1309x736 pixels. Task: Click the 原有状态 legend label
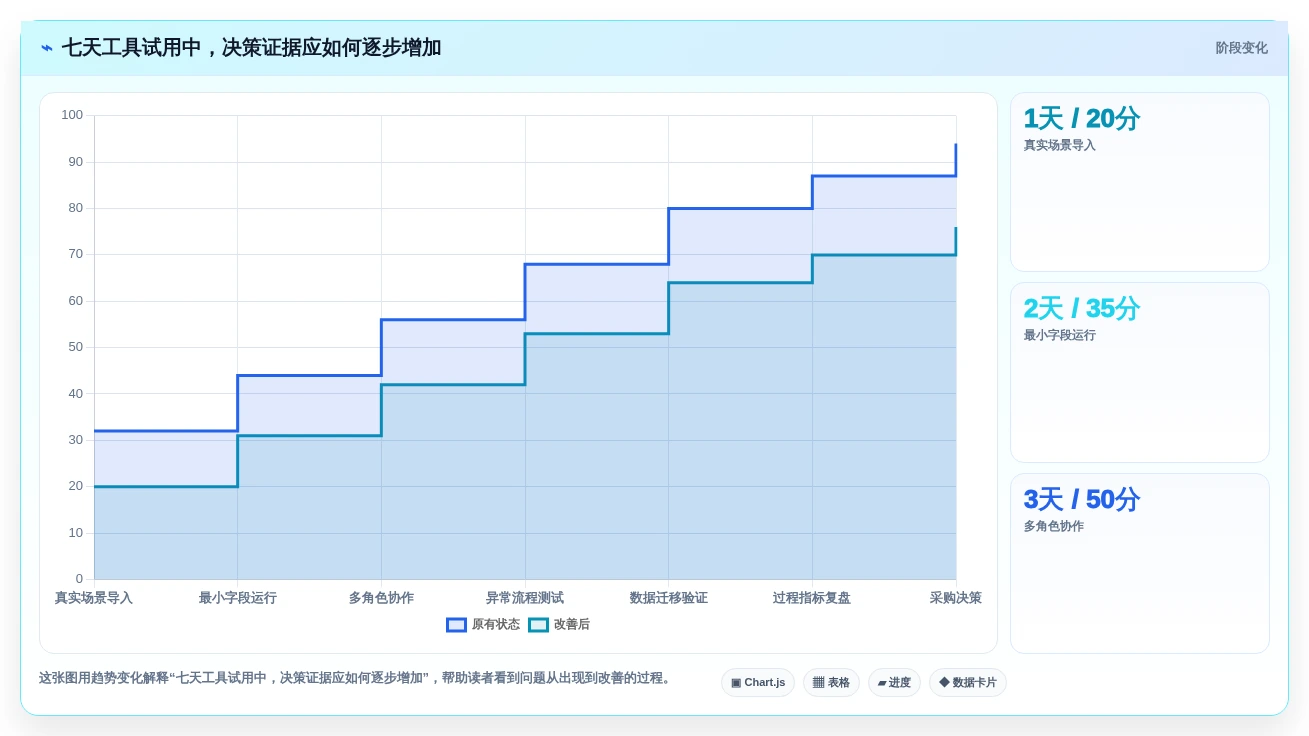click(x=496, y=625)
